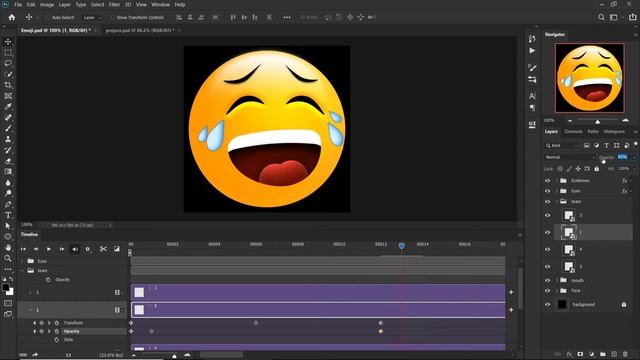Filter layers by type layers icon

tap(607, 145)
